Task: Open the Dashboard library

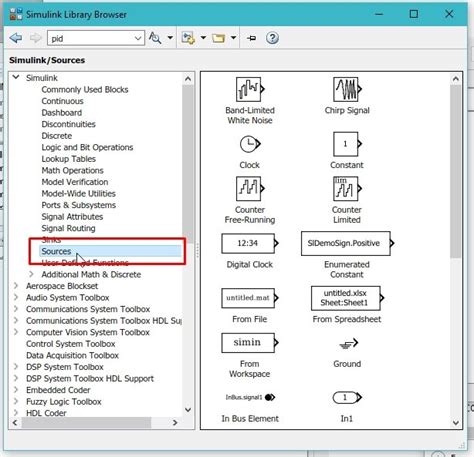Action: click(x=62, y=113)
